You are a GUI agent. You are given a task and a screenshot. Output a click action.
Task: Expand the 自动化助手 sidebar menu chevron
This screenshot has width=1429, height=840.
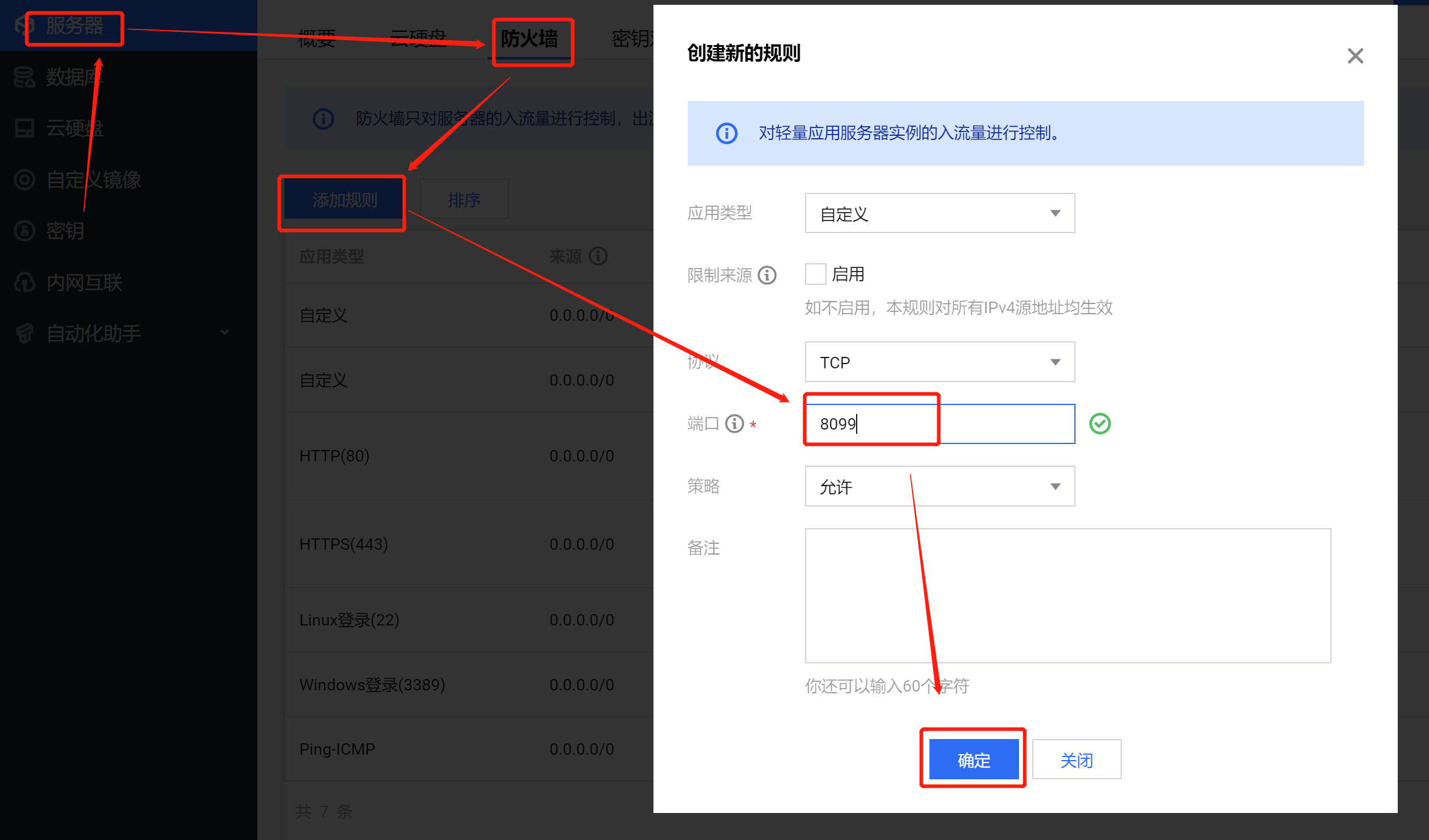(x=225, y=332)
